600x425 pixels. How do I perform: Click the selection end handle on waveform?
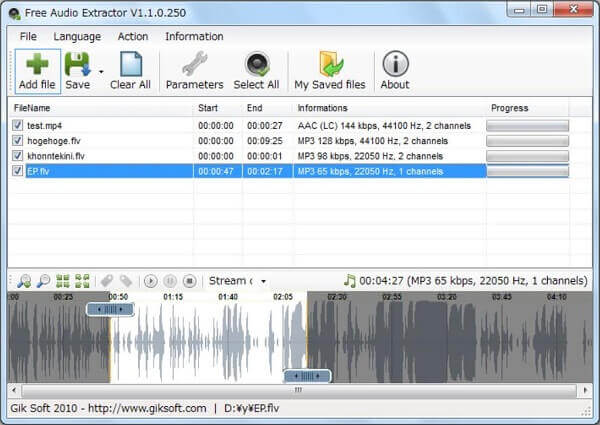pos(307,376)
